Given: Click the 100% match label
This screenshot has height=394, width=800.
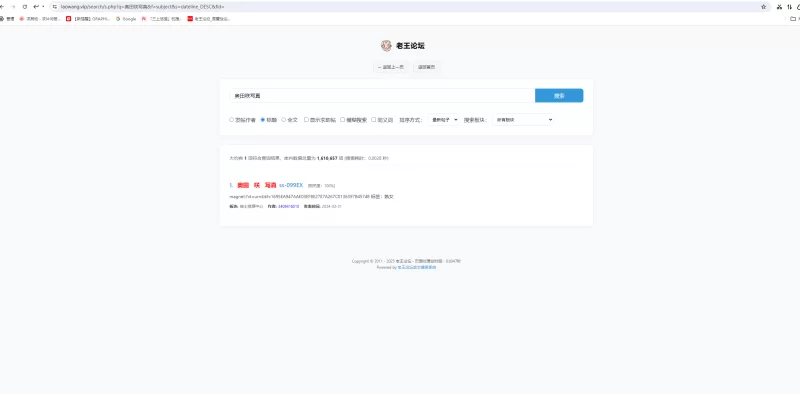Looking at the screenshot, I should click(321, 186).
